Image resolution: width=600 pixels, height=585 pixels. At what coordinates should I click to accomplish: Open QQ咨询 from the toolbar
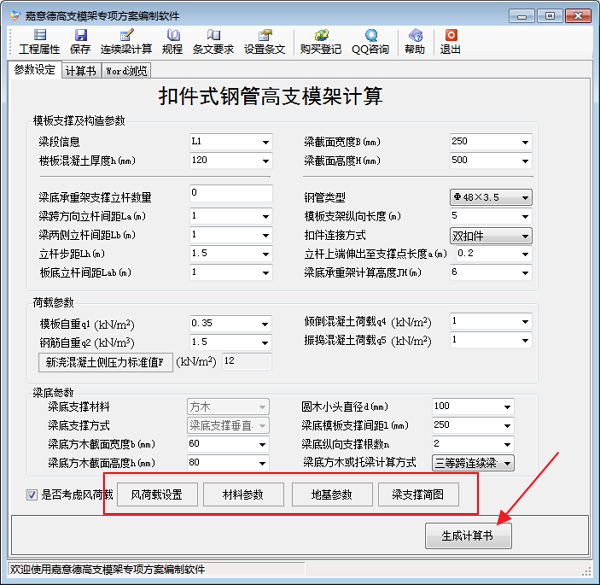click(x=370, y=41)
